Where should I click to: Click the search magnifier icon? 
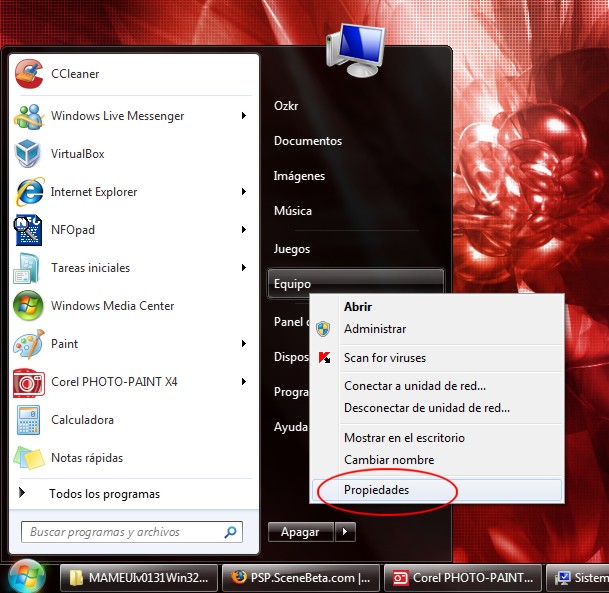(x=231, y=532)
